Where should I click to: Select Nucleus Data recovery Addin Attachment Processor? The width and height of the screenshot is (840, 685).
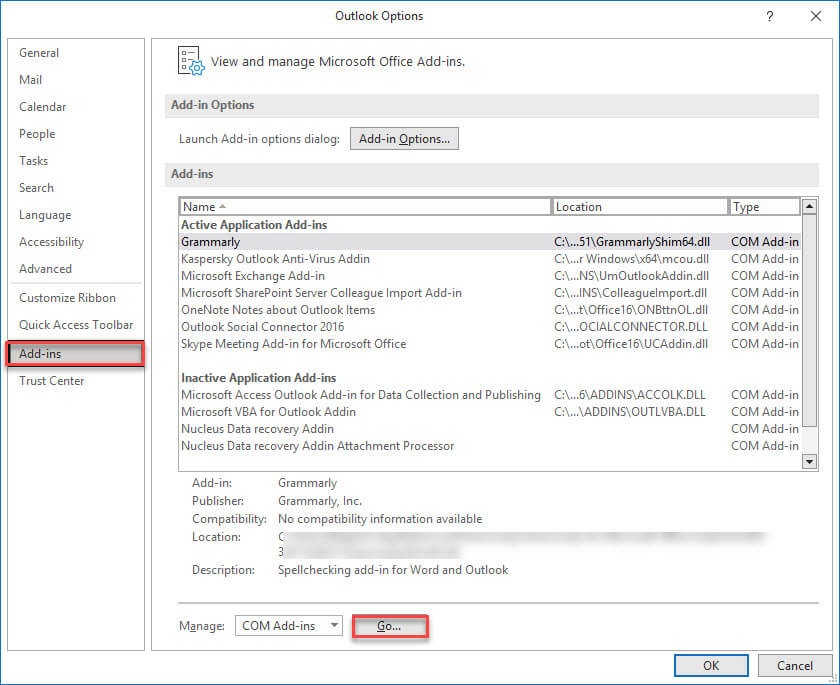490,446
